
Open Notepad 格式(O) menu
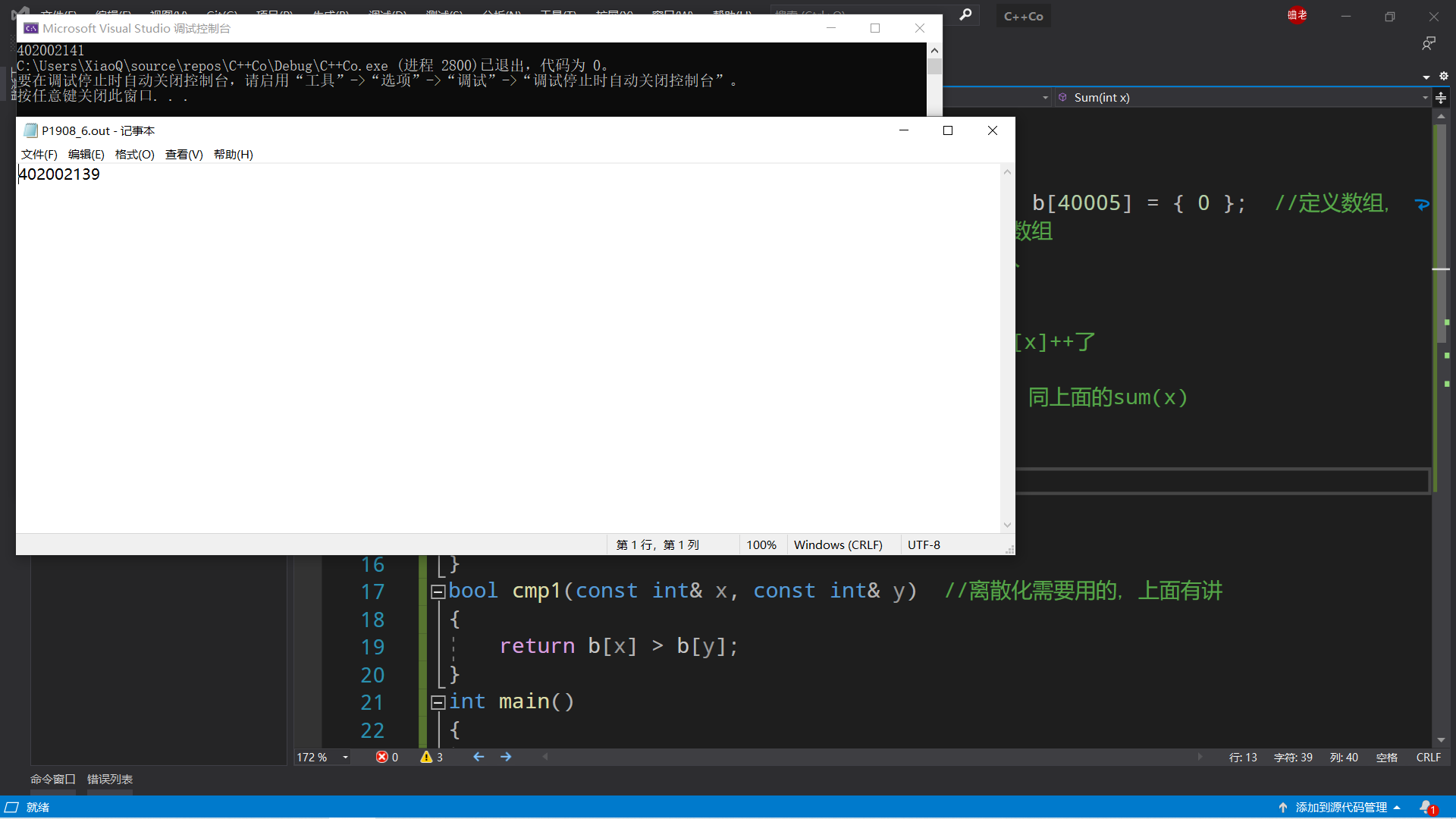tap(135, 154)
